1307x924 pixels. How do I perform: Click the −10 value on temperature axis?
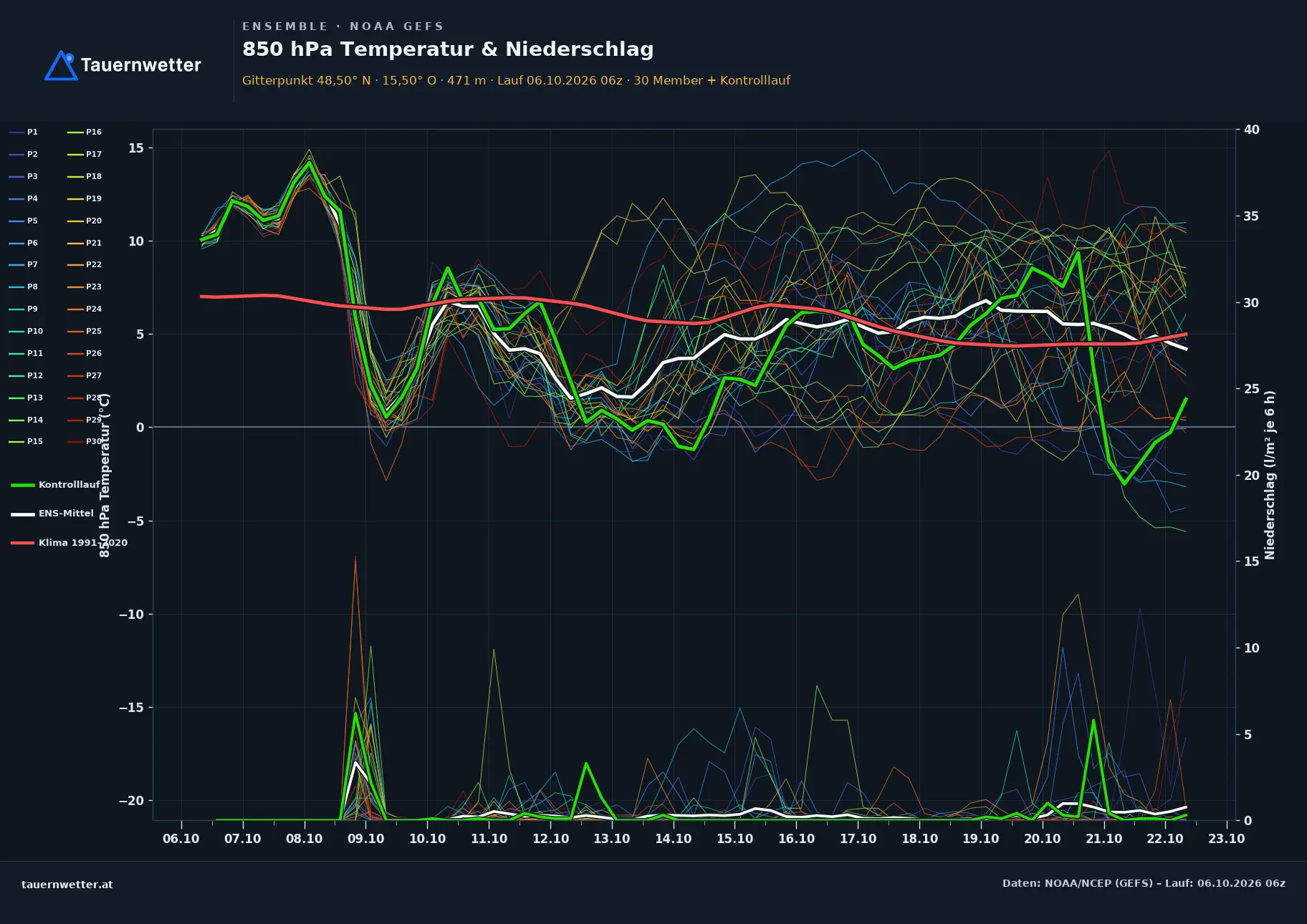pyautogui.click(x=132, y=615)
